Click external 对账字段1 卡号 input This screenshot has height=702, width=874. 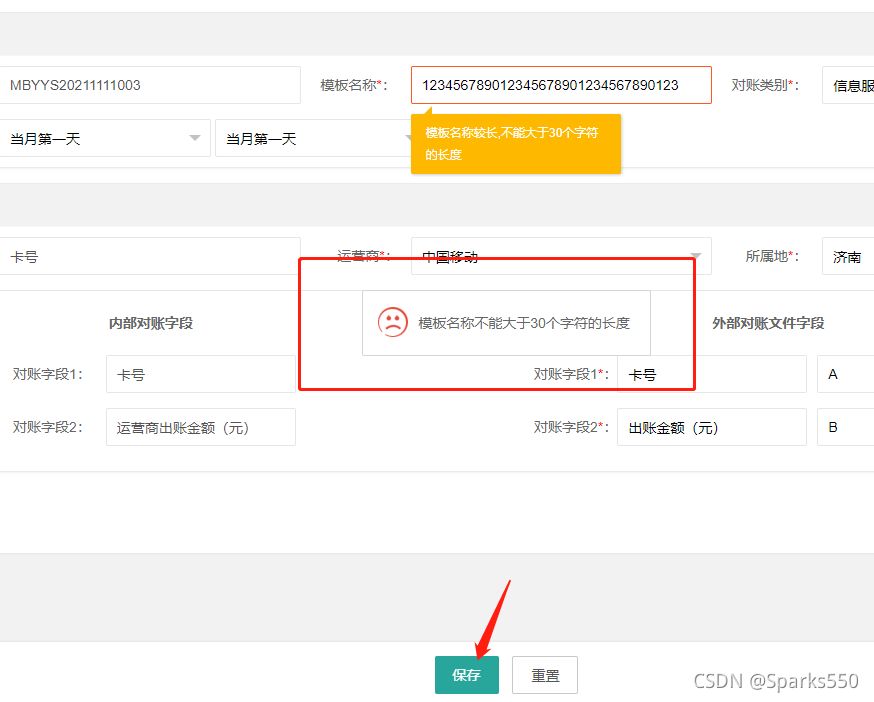pyautogui.click(x=712, y=374)
